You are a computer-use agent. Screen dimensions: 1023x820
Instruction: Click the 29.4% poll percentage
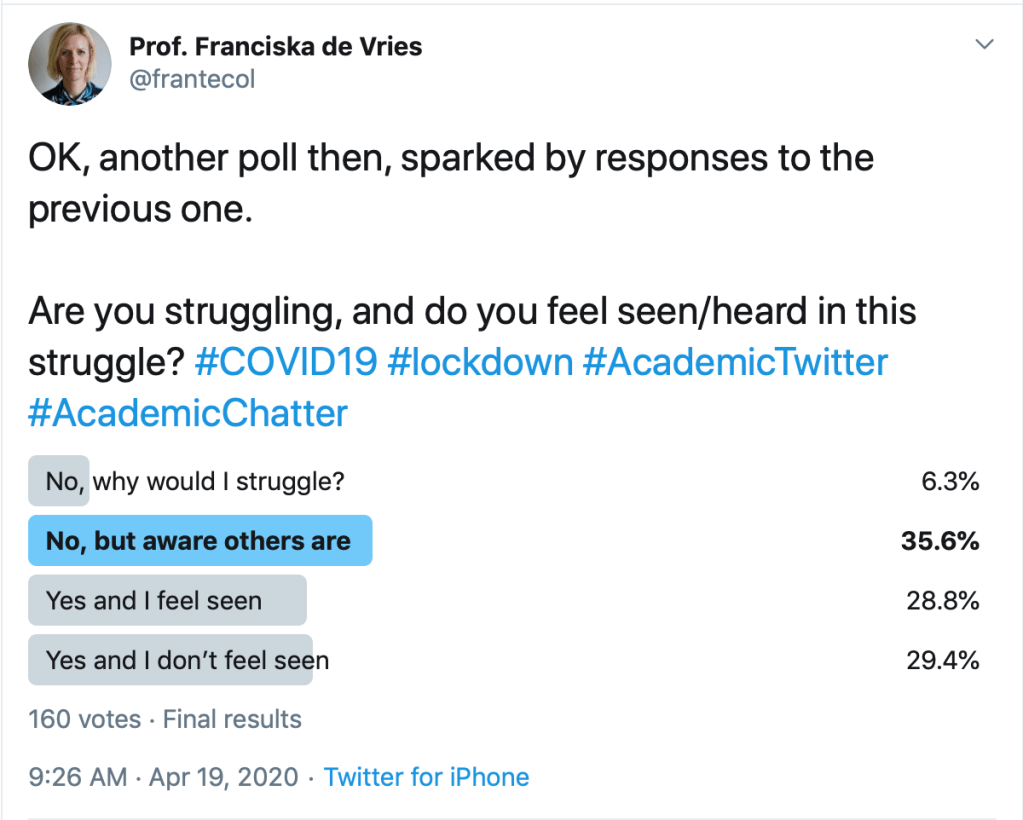tap(939, 660)
